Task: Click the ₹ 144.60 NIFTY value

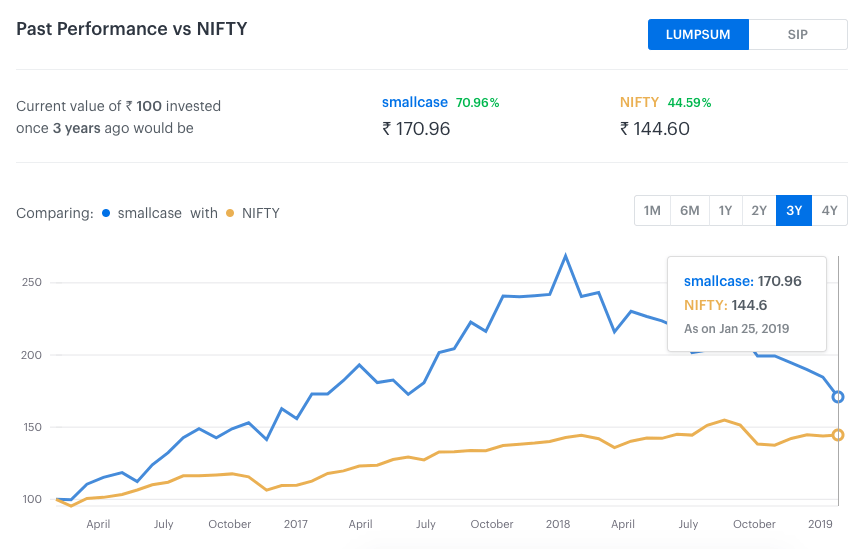Action: 655,129
